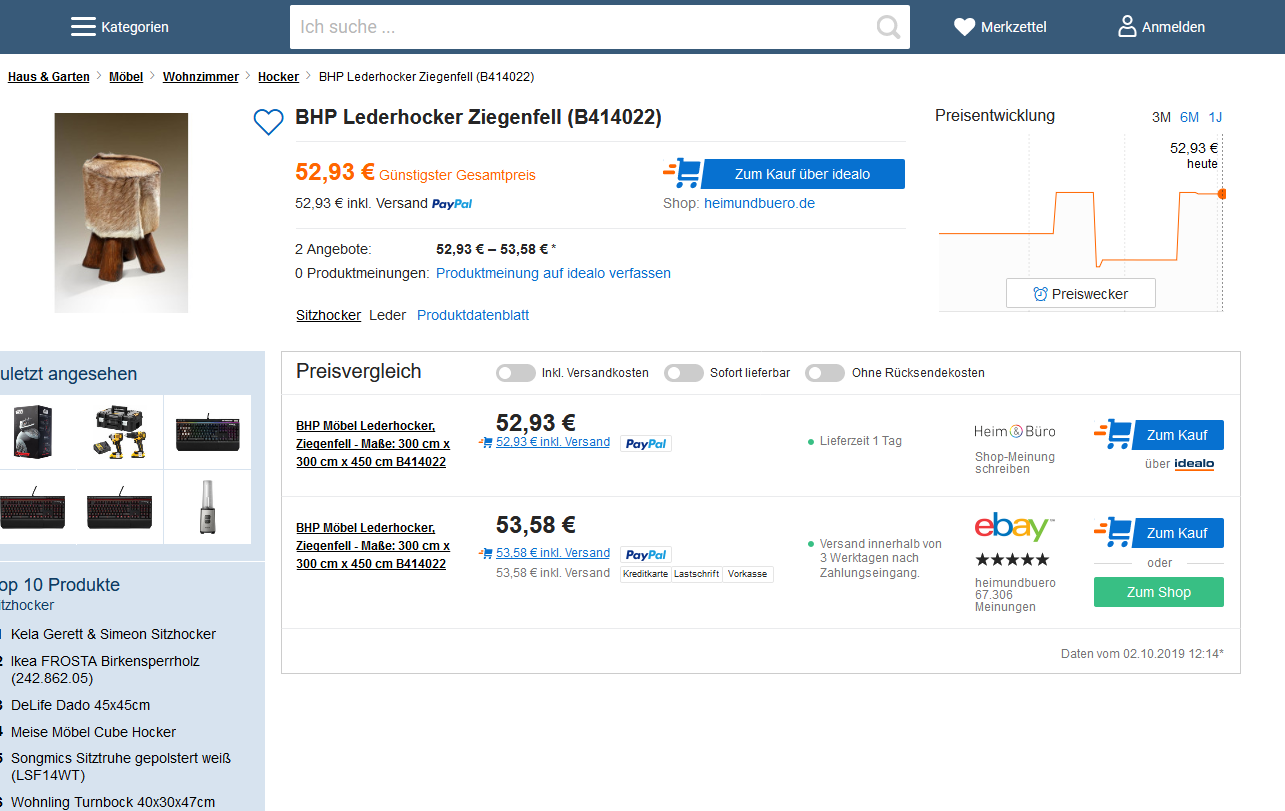The width and height of the screenshot is (1285, 811).
Task: Click the Anmelden user icon
Action: (x=1127, y=27)
